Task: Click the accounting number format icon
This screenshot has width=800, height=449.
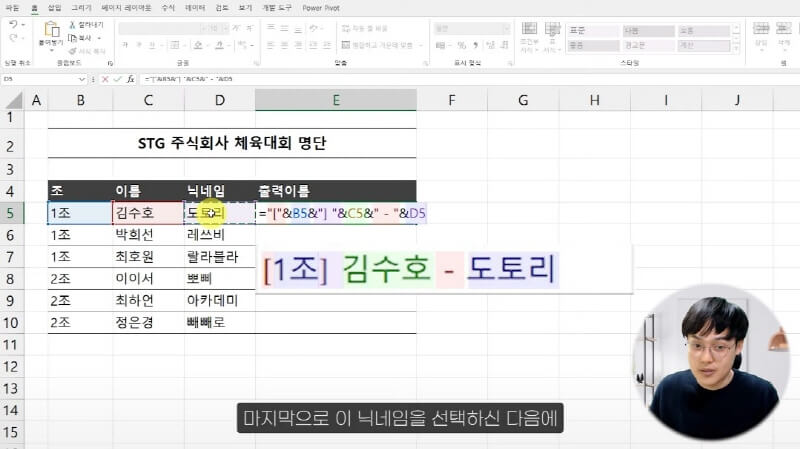Action: 440,45
